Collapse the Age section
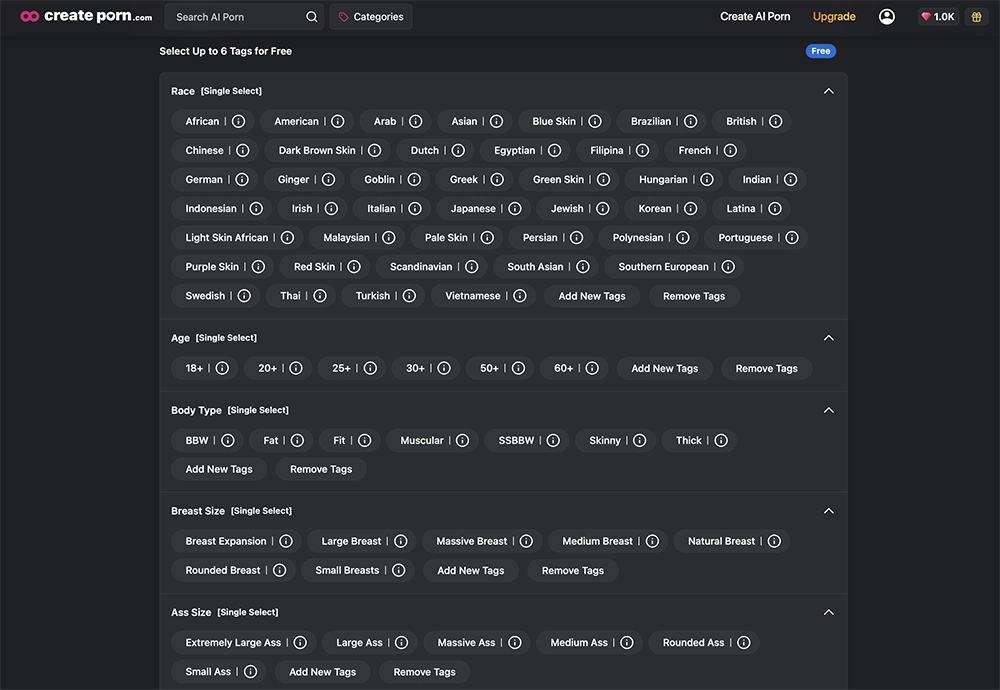The width and height of the screenshot is (1000, 690). [828, 337]
